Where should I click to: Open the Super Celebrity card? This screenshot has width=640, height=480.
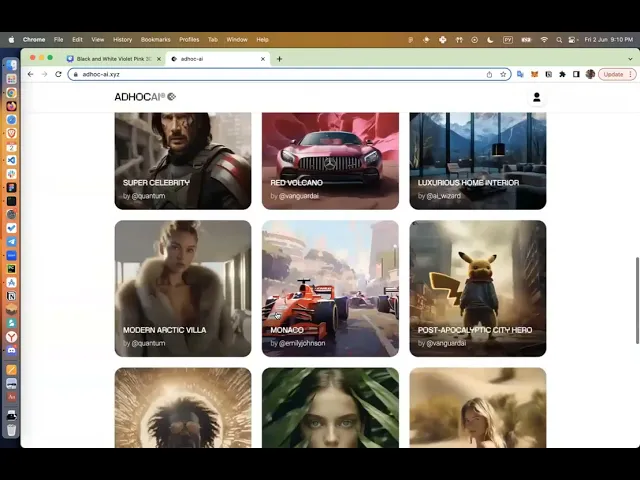tap(183, 161)
